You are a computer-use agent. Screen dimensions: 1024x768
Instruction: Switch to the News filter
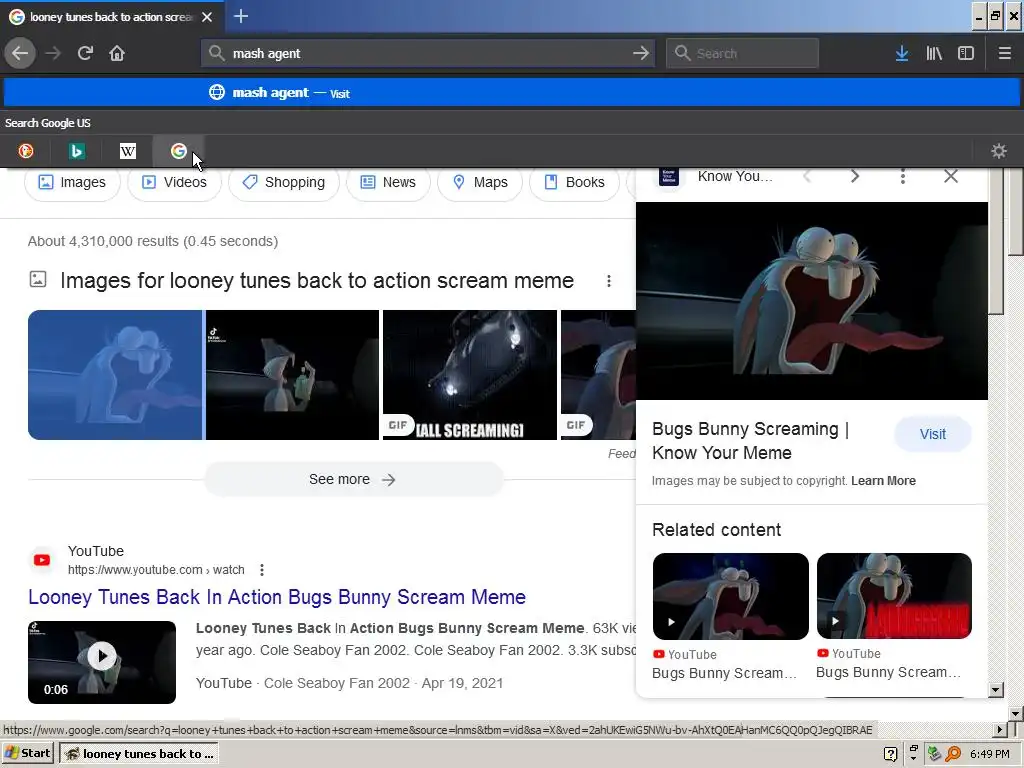coord(388,182)
